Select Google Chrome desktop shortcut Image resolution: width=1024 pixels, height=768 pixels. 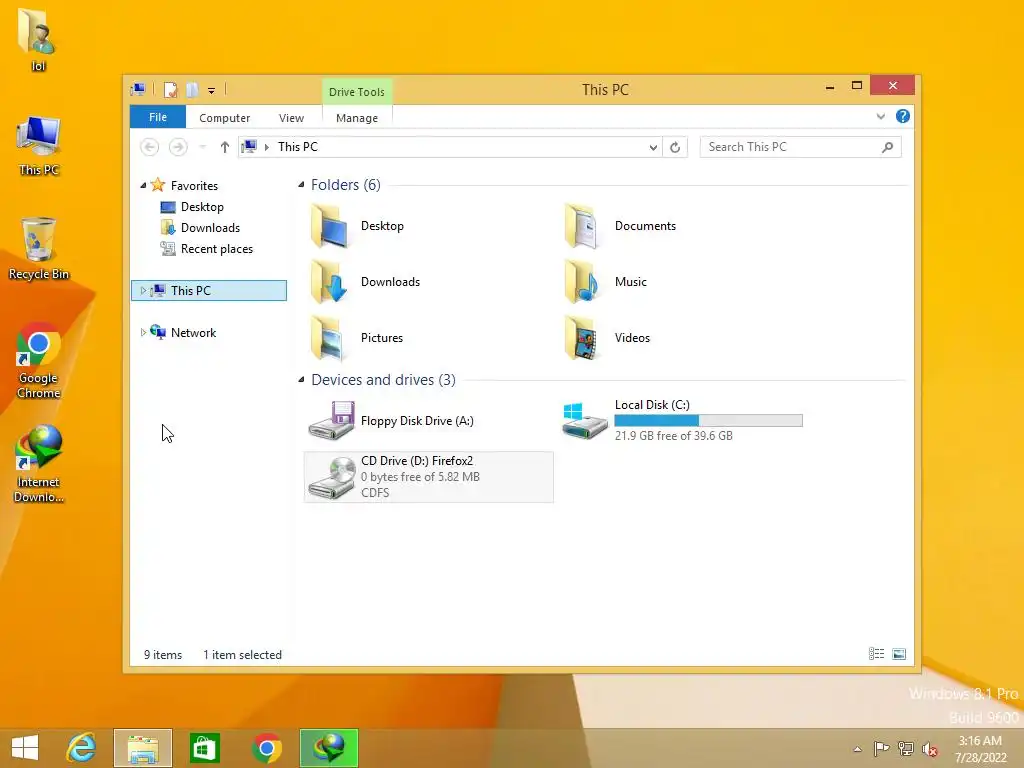point(39,360)
